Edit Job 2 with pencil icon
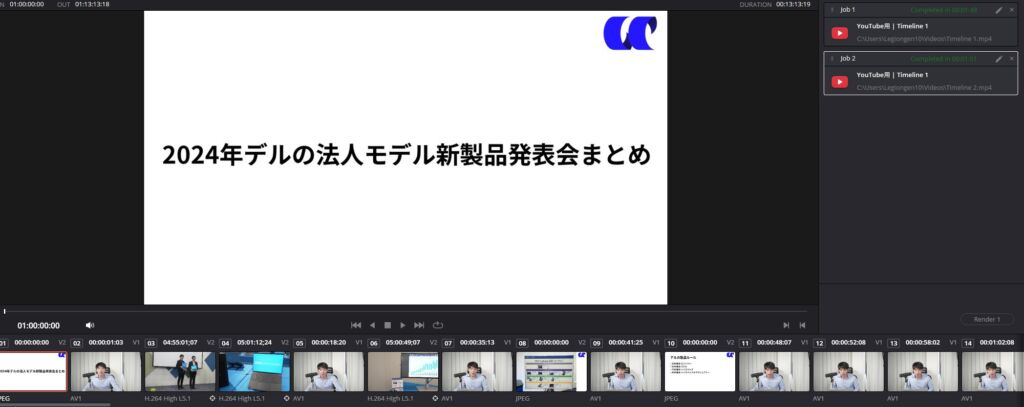The image size is (1024, 407). point(999,59)
